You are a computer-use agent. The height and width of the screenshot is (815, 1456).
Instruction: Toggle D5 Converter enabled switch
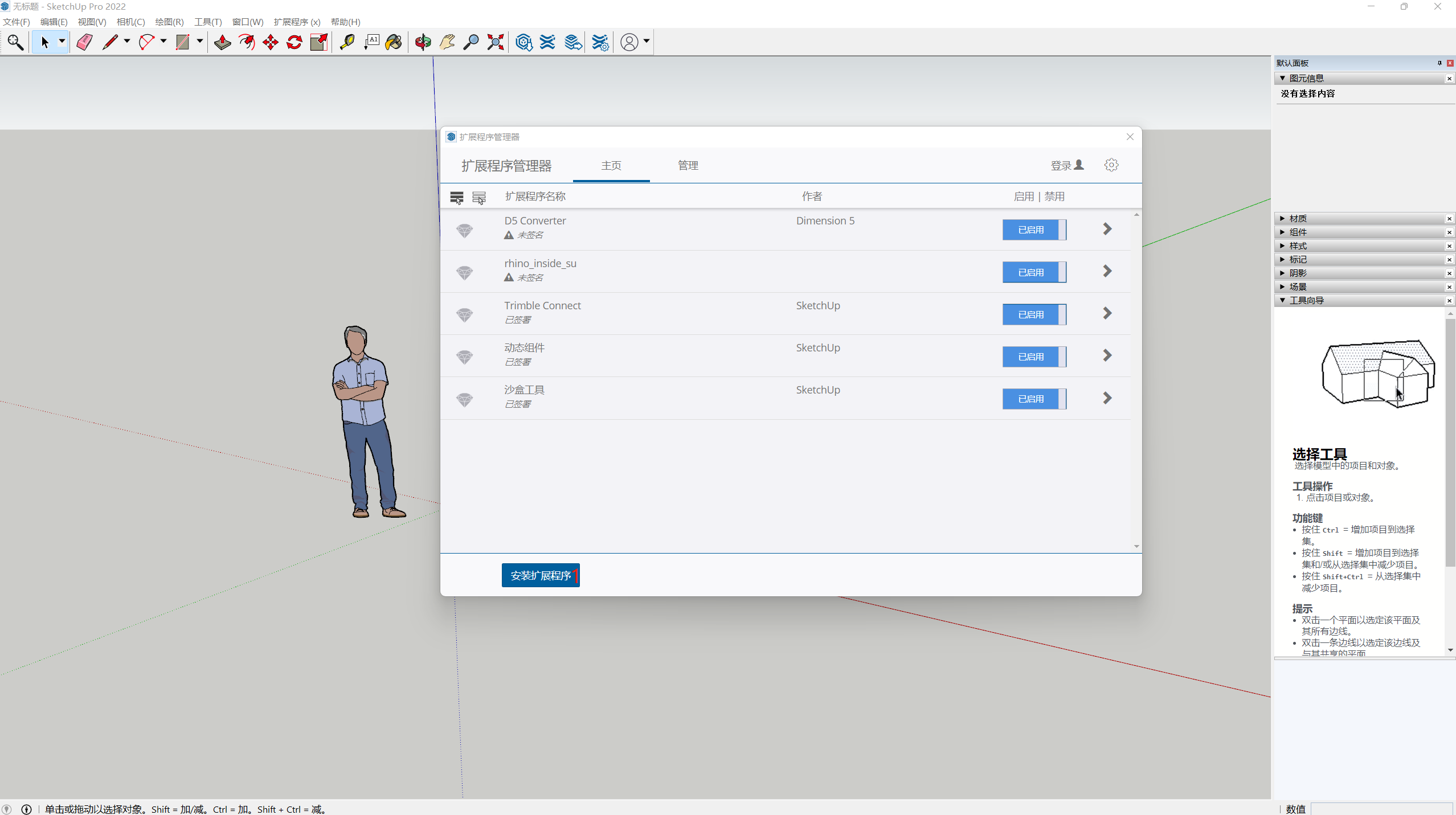[1034, 230]
